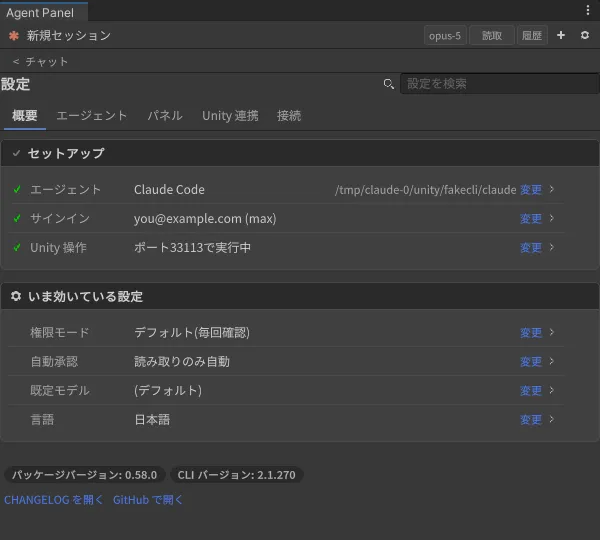This screenshot has height=540, width=600.
Task: Click the ポート33113で実行中 status text
Action: 192,248
